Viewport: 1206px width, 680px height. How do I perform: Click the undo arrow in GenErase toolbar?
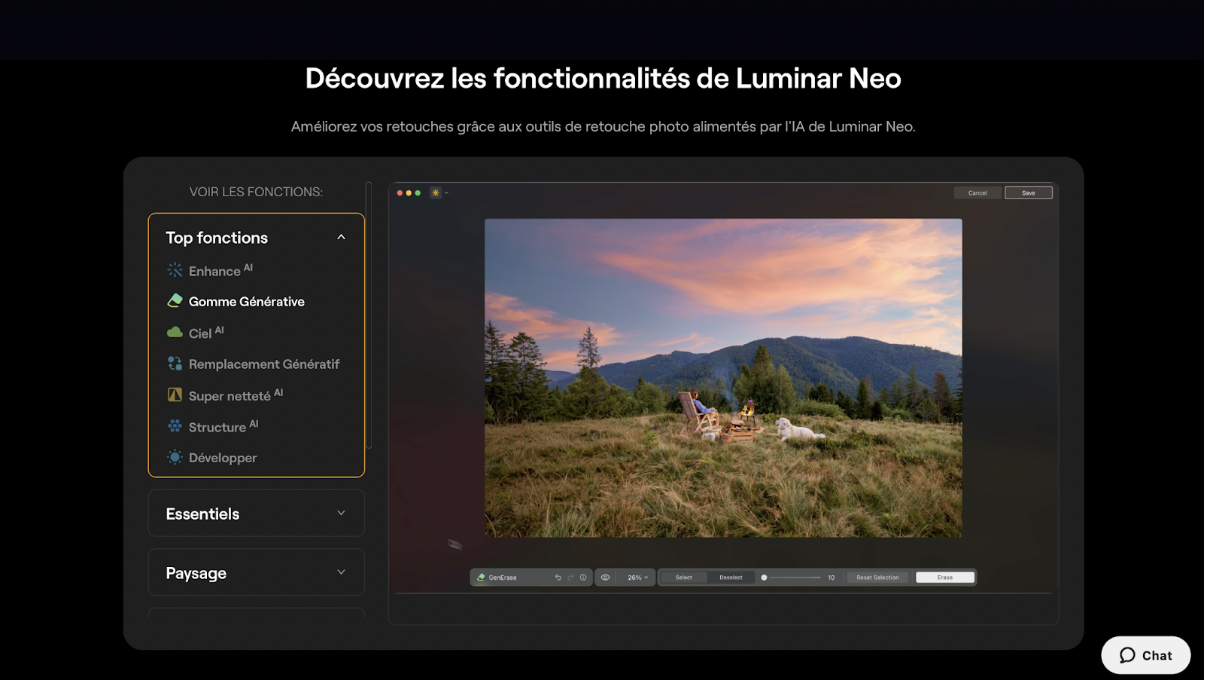[558, 578]
